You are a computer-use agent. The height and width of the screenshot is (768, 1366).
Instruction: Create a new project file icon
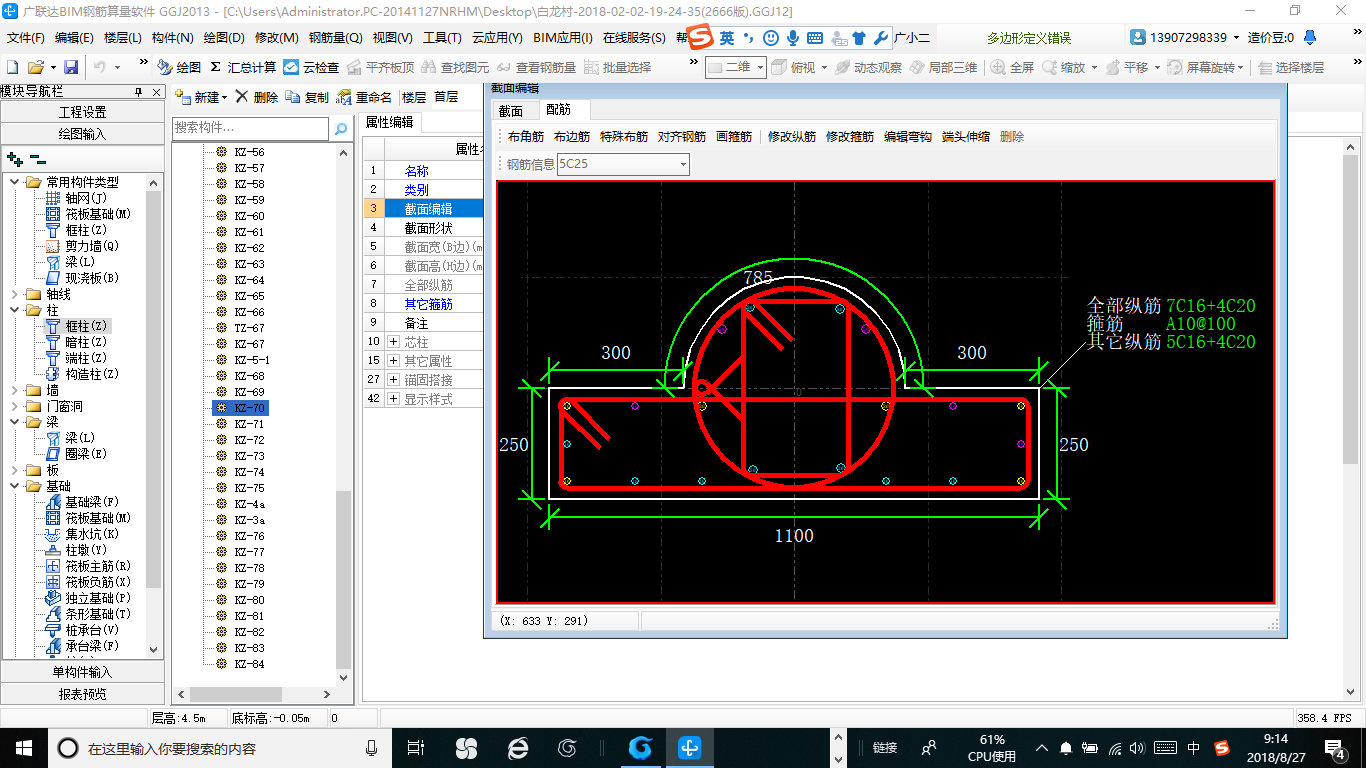(13, 67)
